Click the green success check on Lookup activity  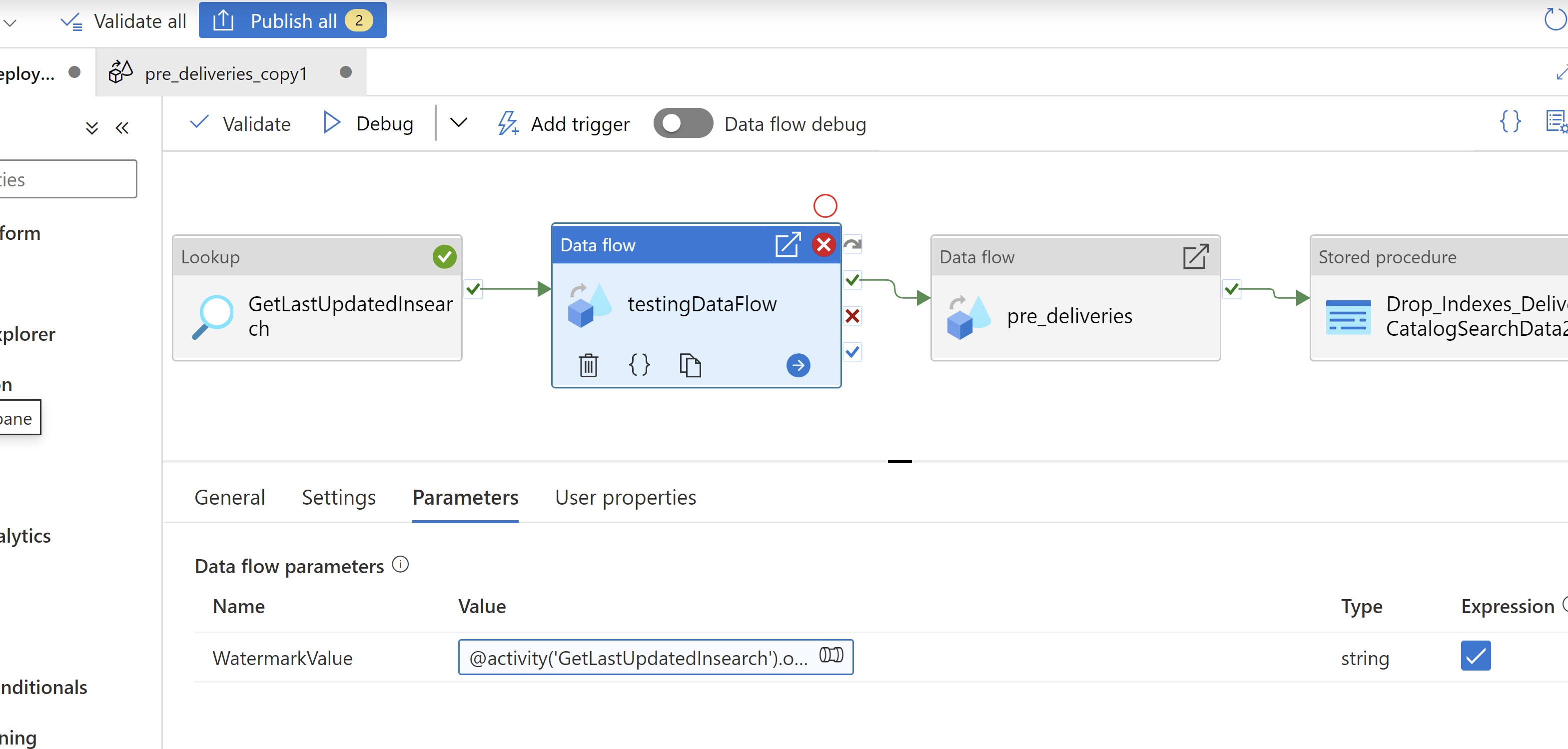click(444, 257)
